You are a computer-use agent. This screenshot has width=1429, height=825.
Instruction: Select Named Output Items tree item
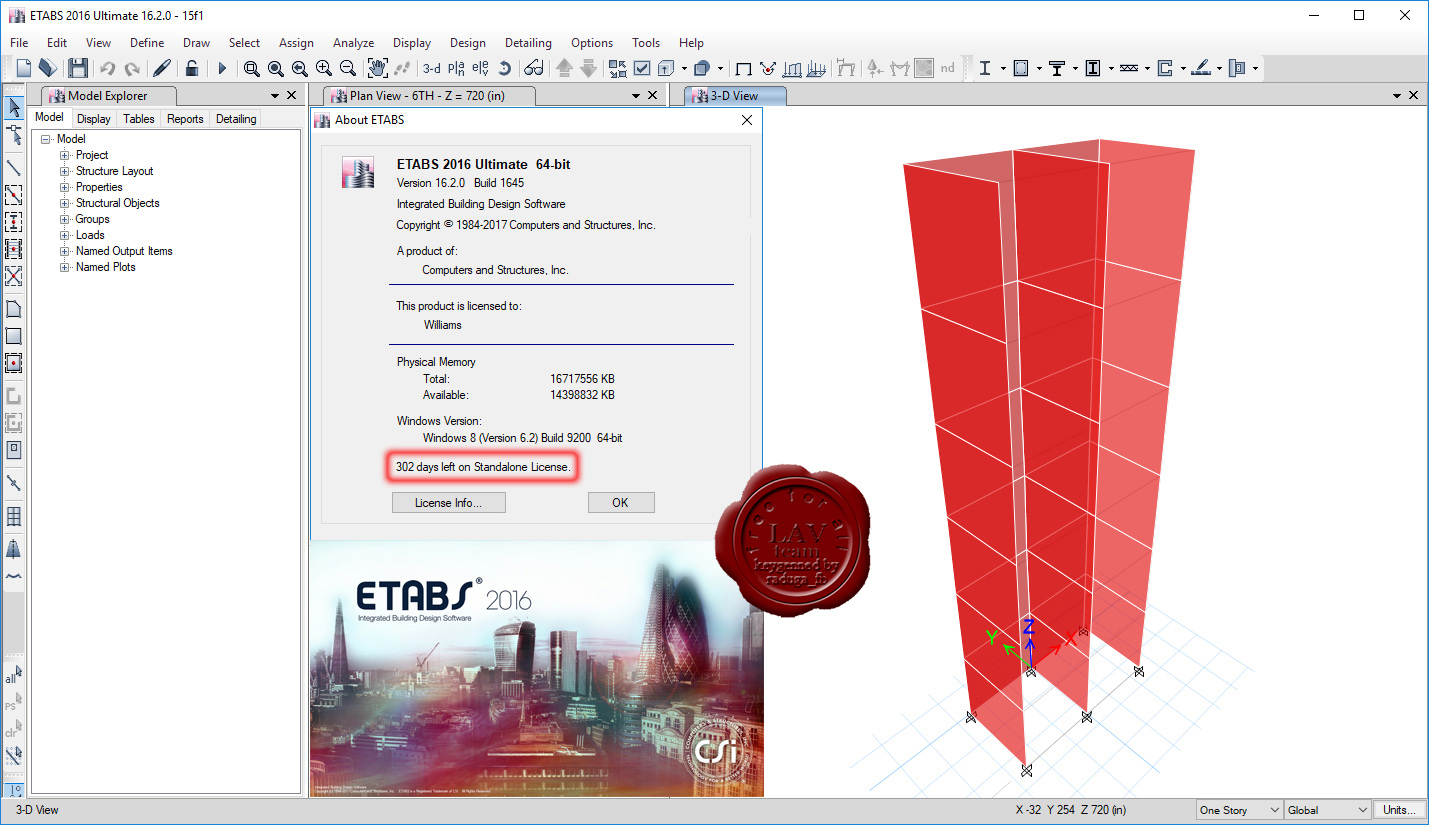pos(124,251)
